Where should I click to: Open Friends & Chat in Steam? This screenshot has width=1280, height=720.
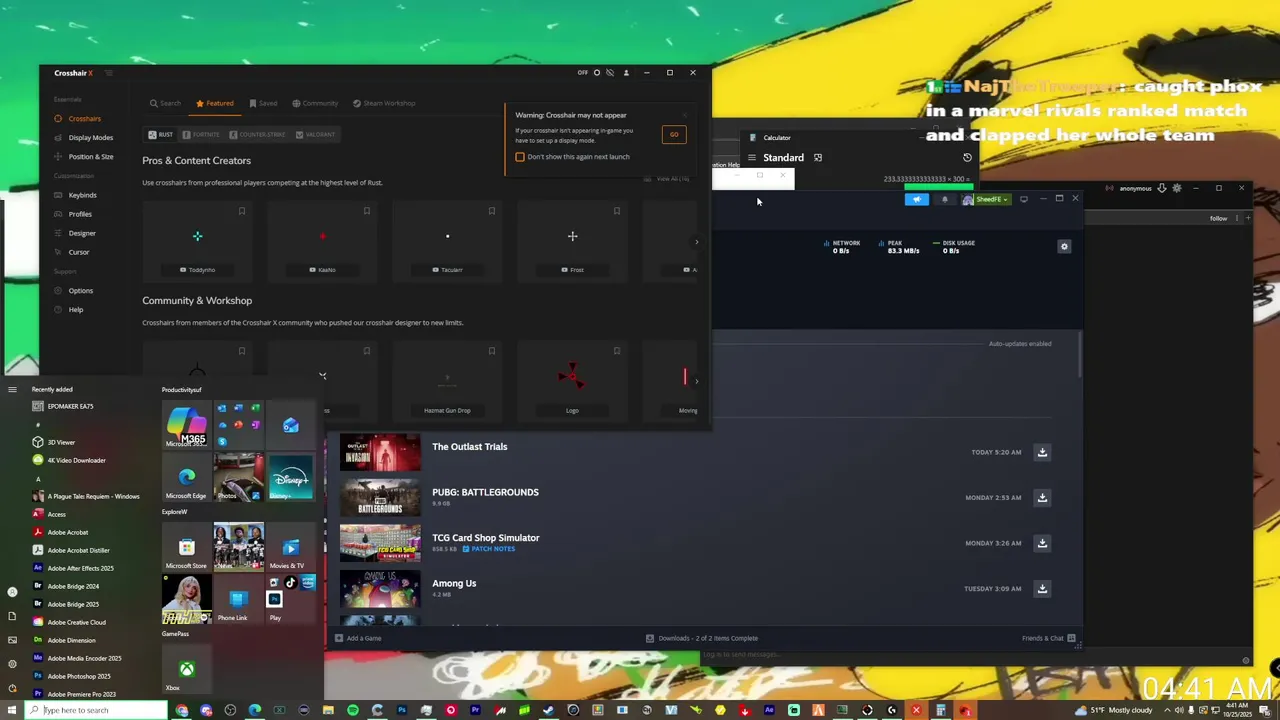(1048, 638)
